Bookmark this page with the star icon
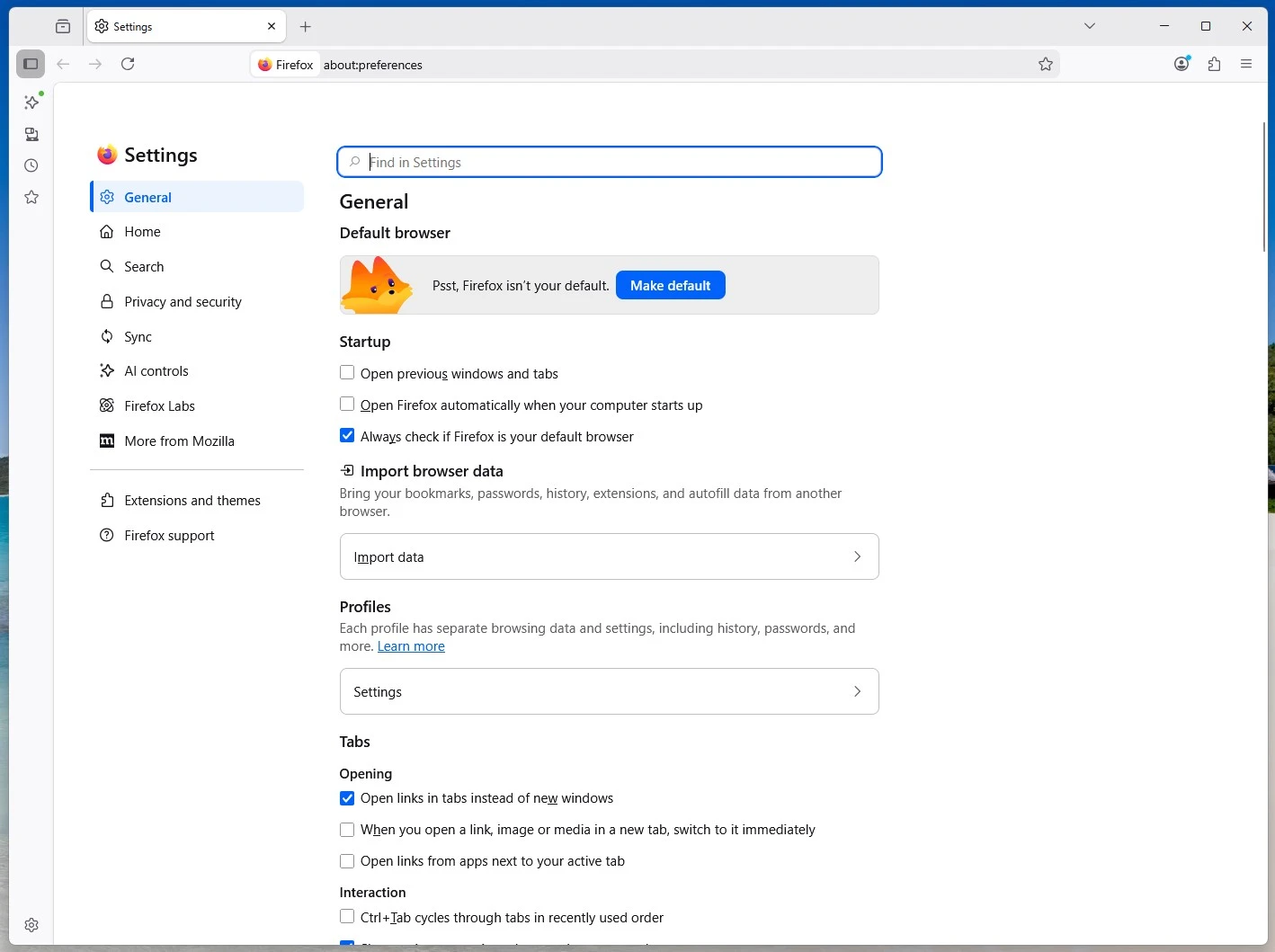1275x952 pixels. [1046, 64]
